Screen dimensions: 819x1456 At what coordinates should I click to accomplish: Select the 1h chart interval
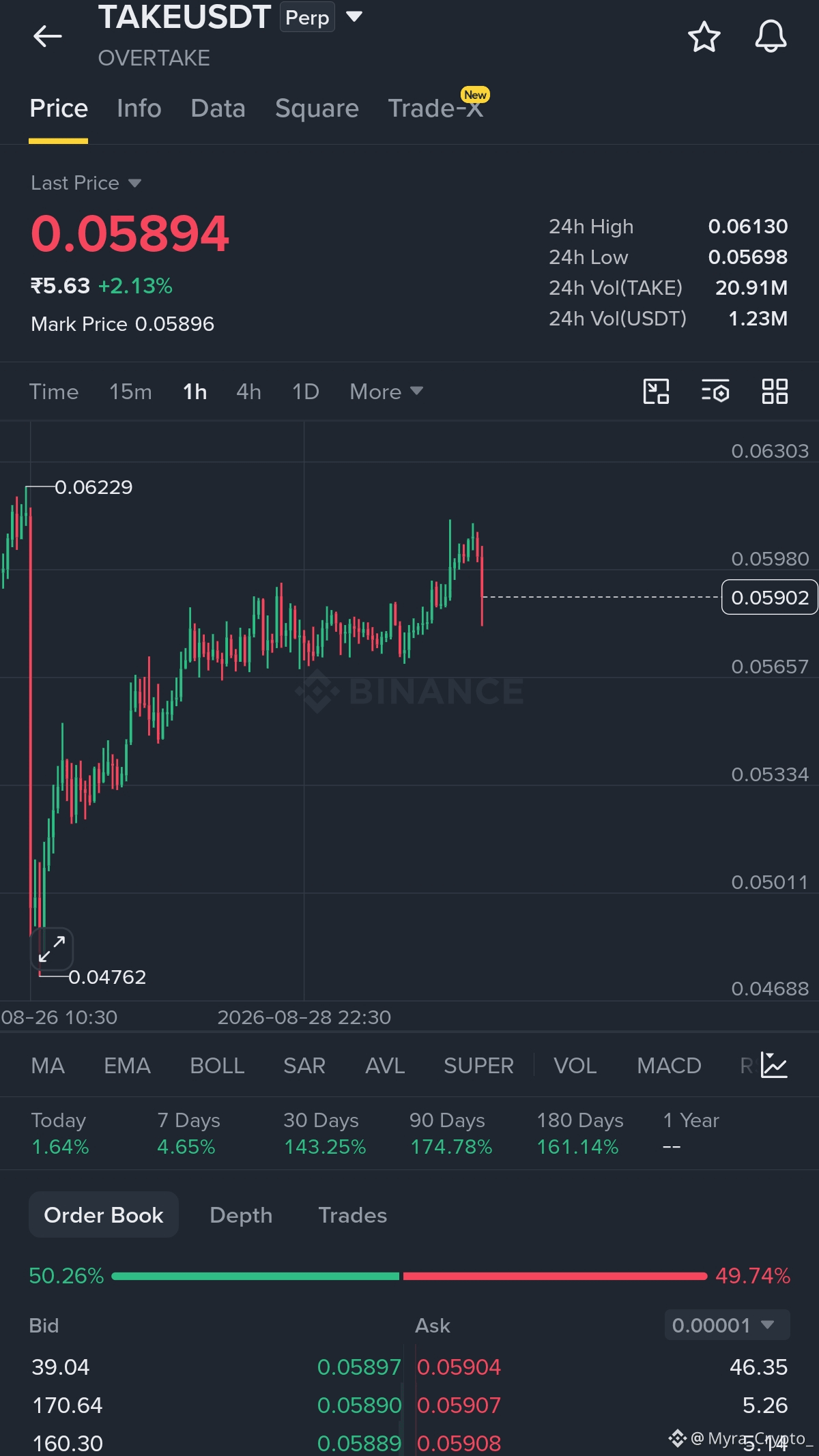pyautogui.click(x=195, y=392)
